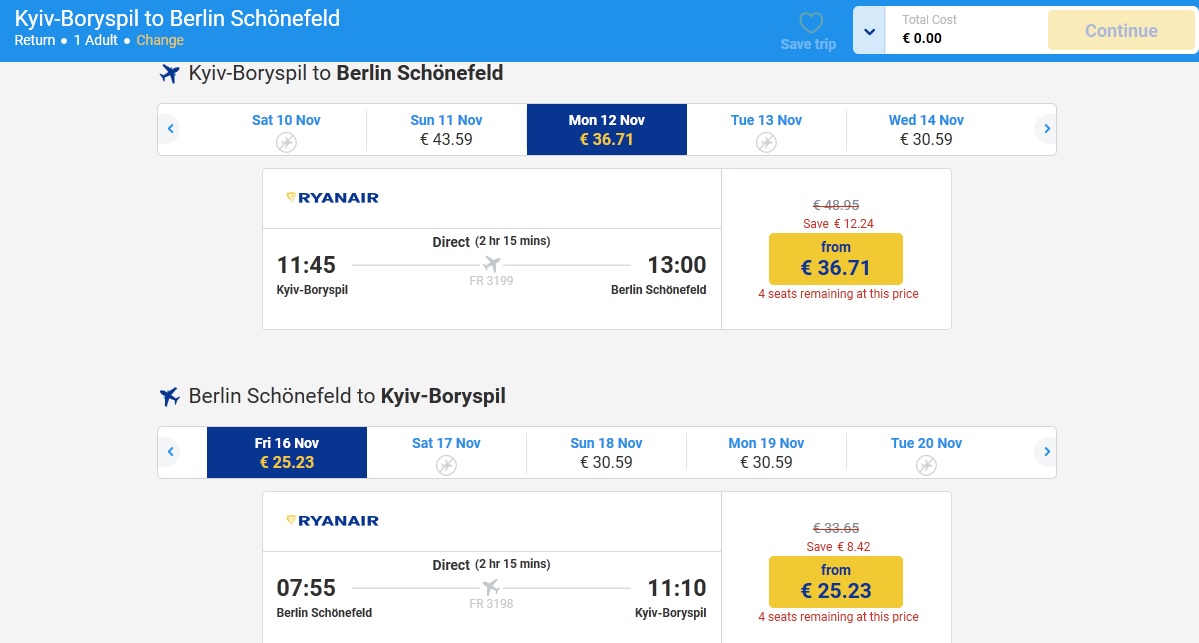Click plane icon beside Berlin Schönefeld to Kyiv heading

click(x=170, y=396)
